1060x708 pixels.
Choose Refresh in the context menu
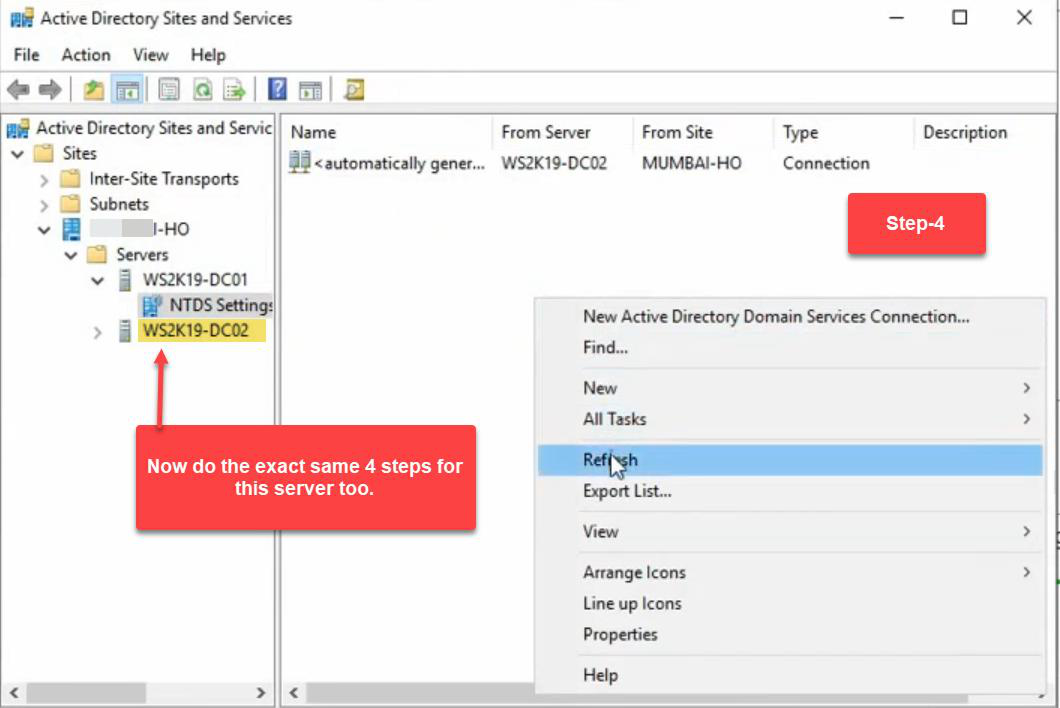[790, 460]
